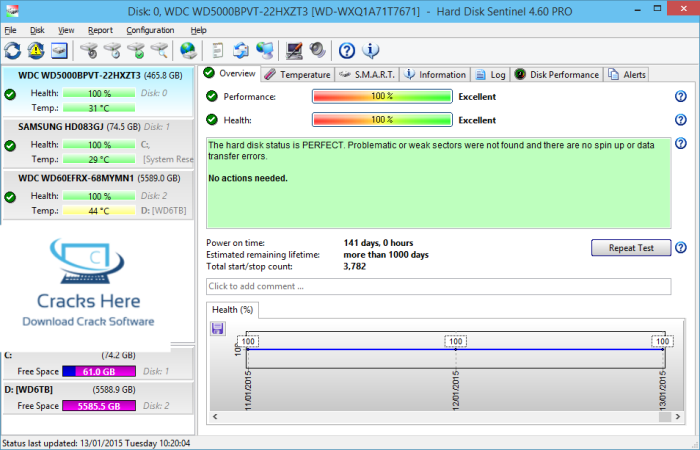Switch to the Disk Performance tab
The width and height of the screenshot is (700, 450).
coord(556,75)
